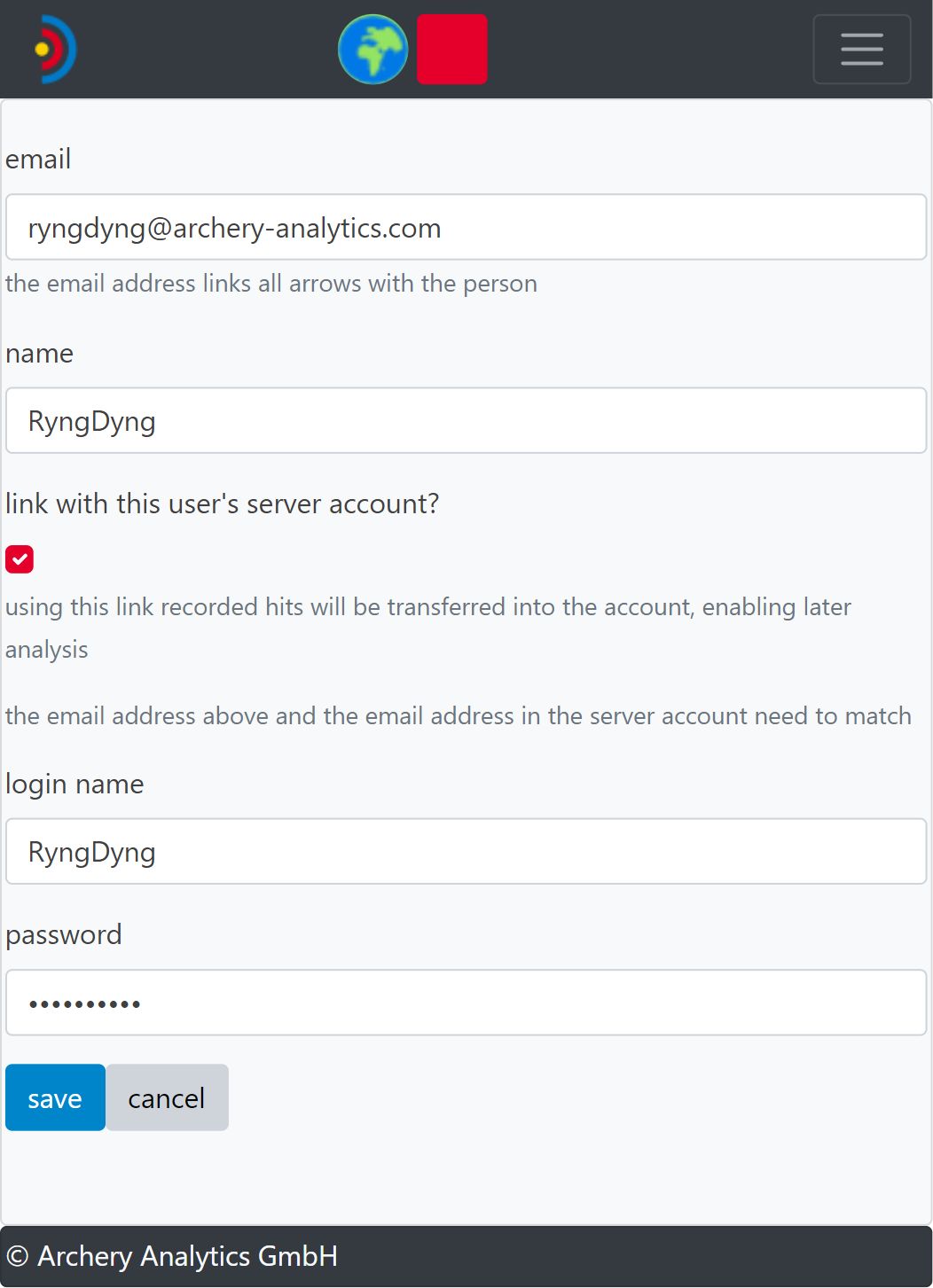Uncheck the link with server account checkbox
933x1288 pixels.
pyautogui.click(x=20, y=559)
